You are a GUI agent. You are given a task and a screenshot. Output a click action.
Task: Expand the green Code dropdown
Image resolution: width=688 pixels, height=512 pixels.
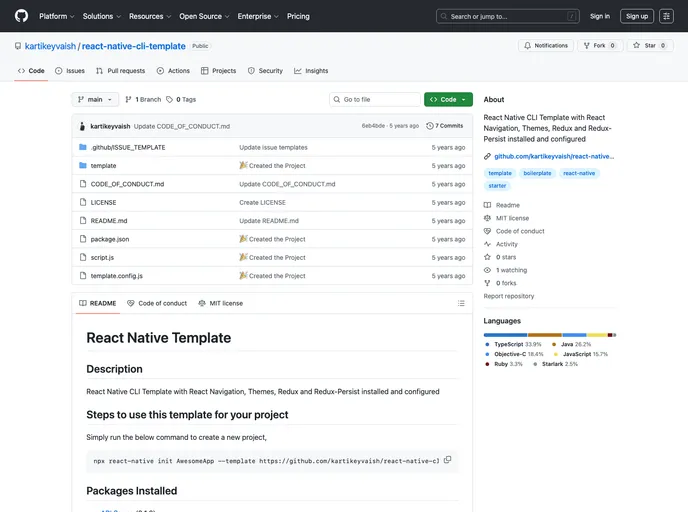[448, 99]
